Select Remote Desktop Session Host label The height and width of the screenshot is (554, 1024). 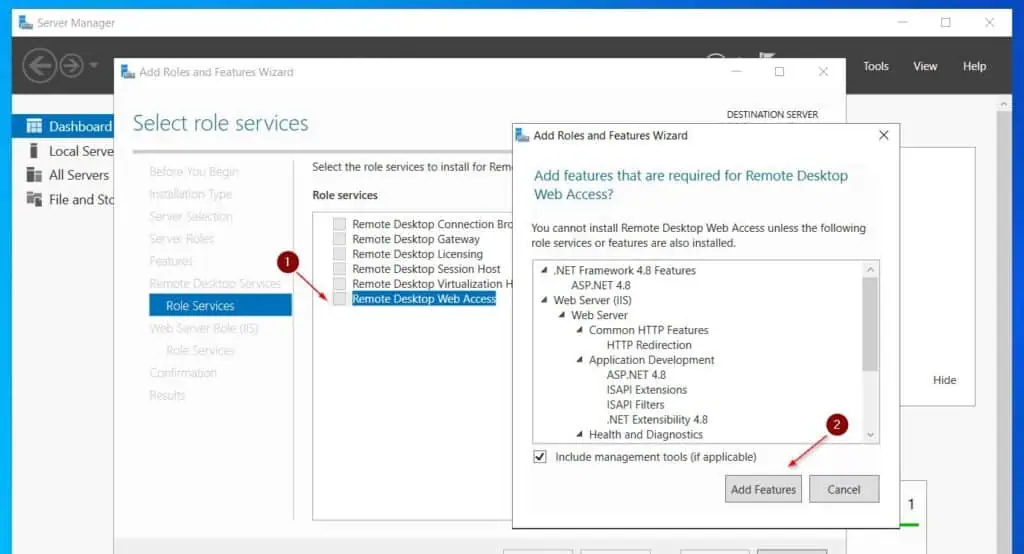(426, 269)
